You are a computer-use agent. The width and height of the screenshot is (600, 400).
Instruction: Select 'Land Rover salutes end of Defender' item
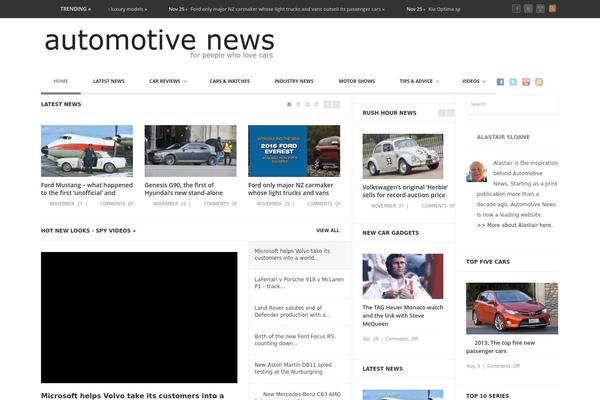click(x=300, y=312)
